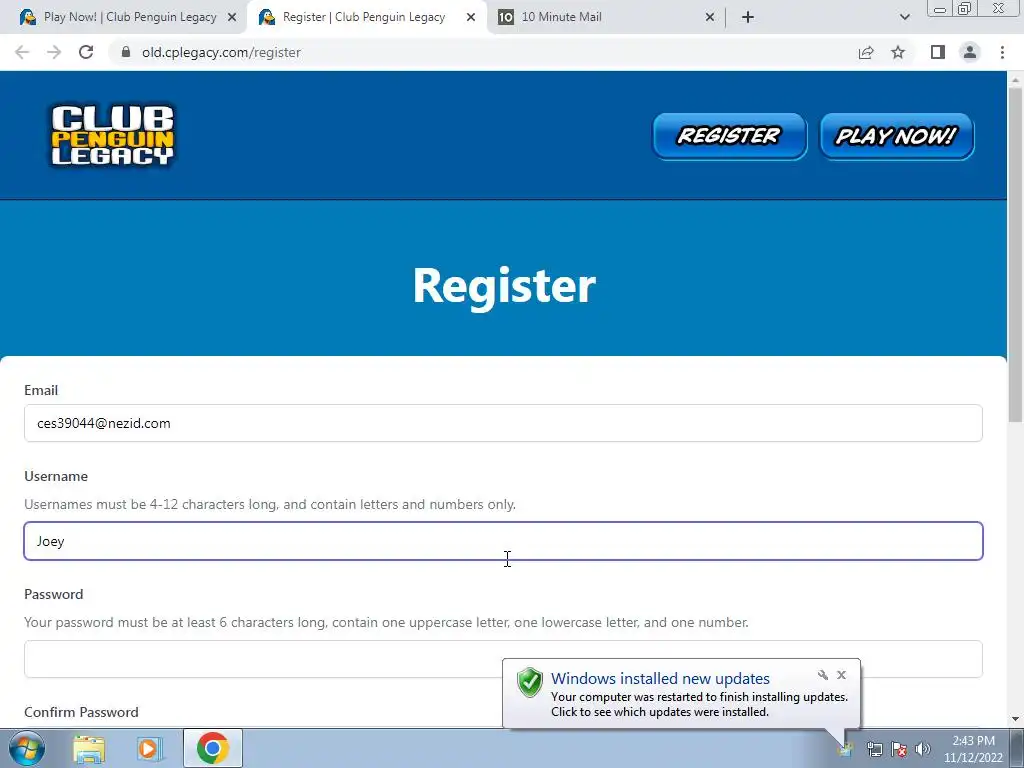Click the scrollbar down arrow

1016,719
